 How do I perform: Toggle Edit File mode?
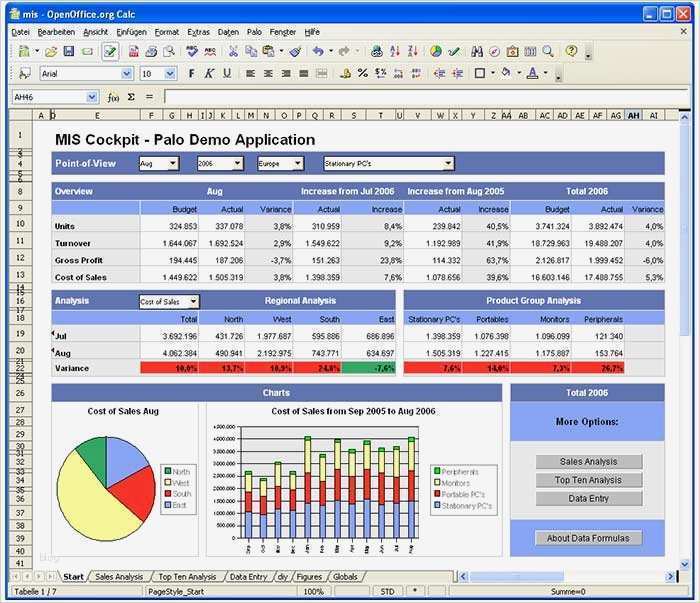tap(110, 51)
